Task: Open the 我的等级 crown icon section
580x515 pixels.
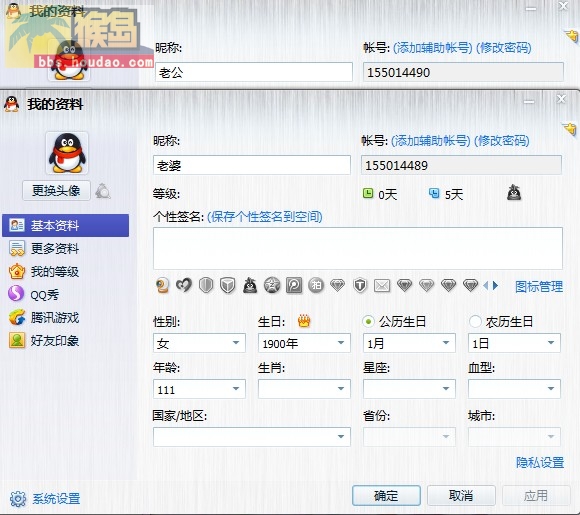Action: pos(17,272)
